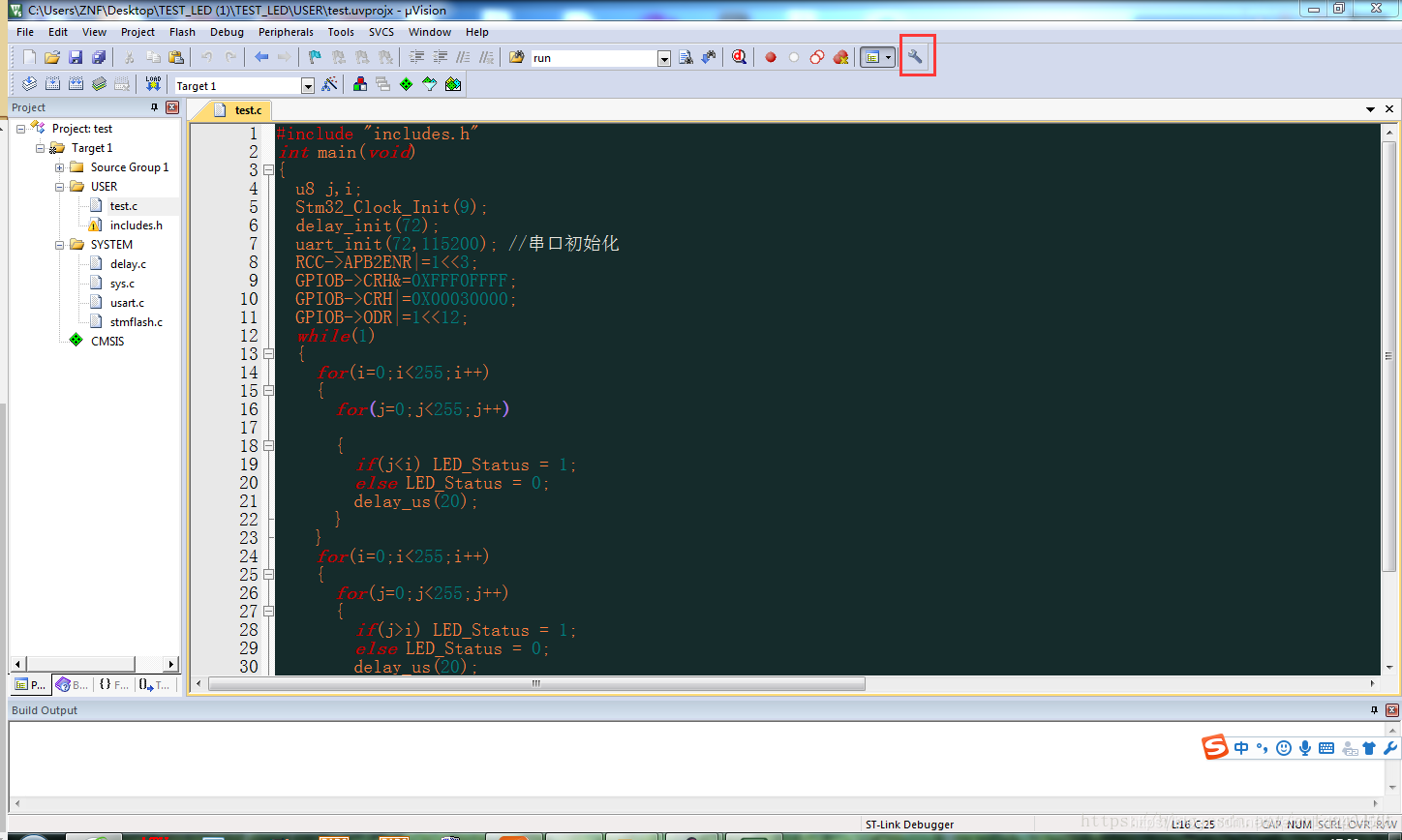Click the editor horizontal scrollbar thumb
1402x840 pixels.
point(536,683)
